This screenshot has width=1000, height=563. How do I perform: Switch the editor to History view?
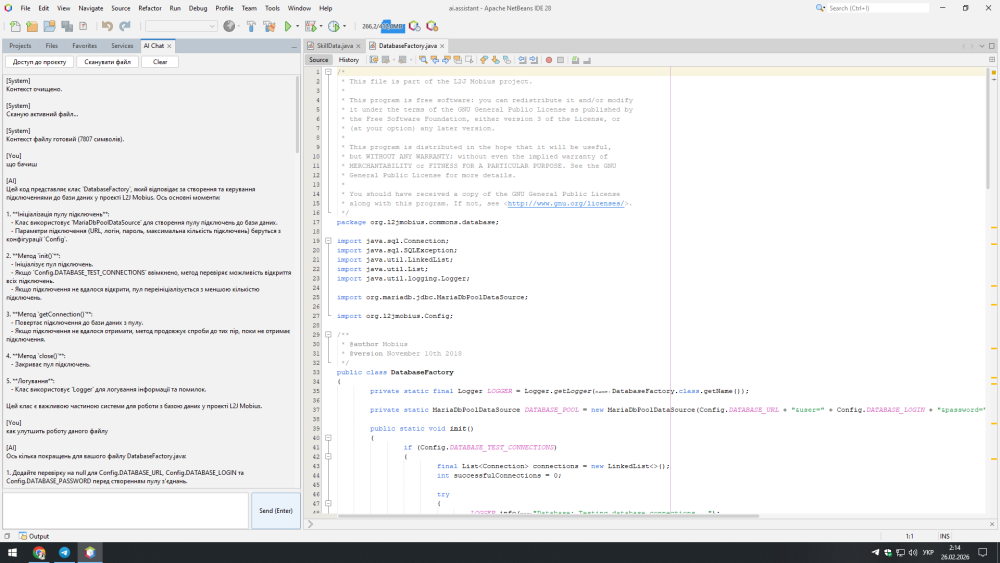click(348, 60)
